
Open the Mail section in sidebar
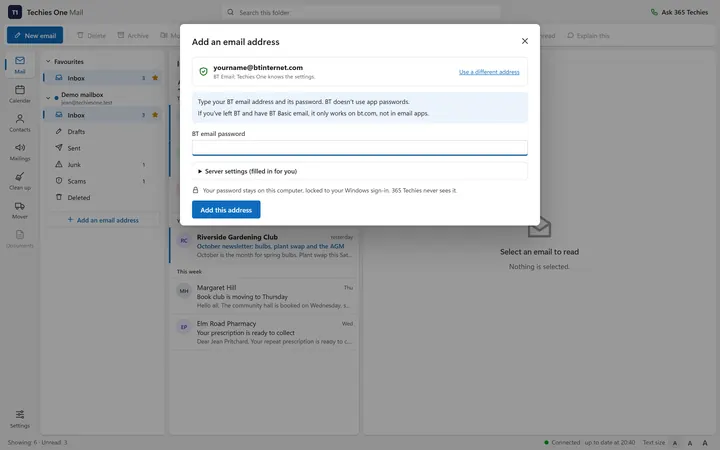click(20, 65)
